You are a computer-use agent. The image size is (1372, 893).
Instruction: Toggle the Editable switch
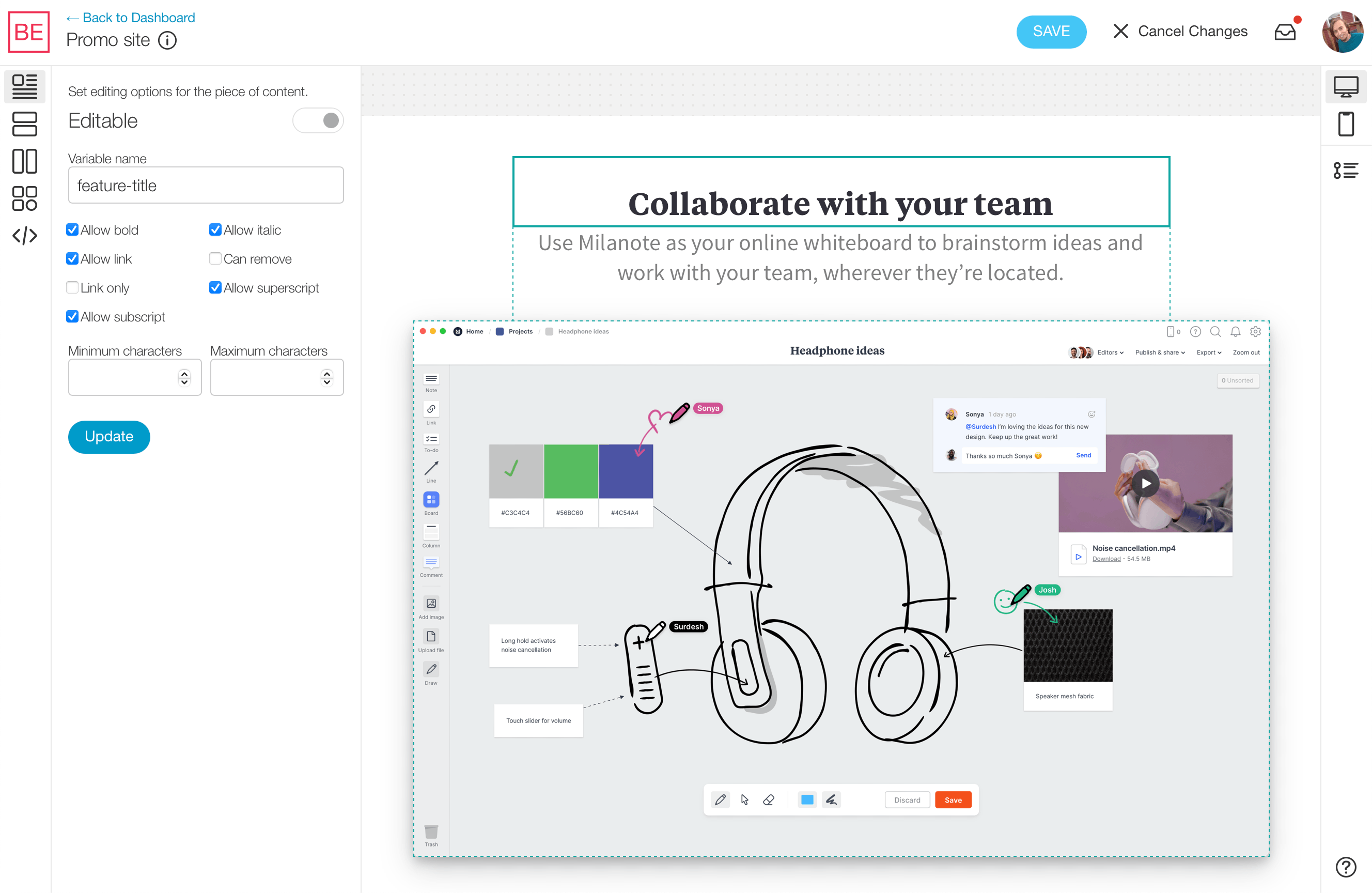point(318,120)
